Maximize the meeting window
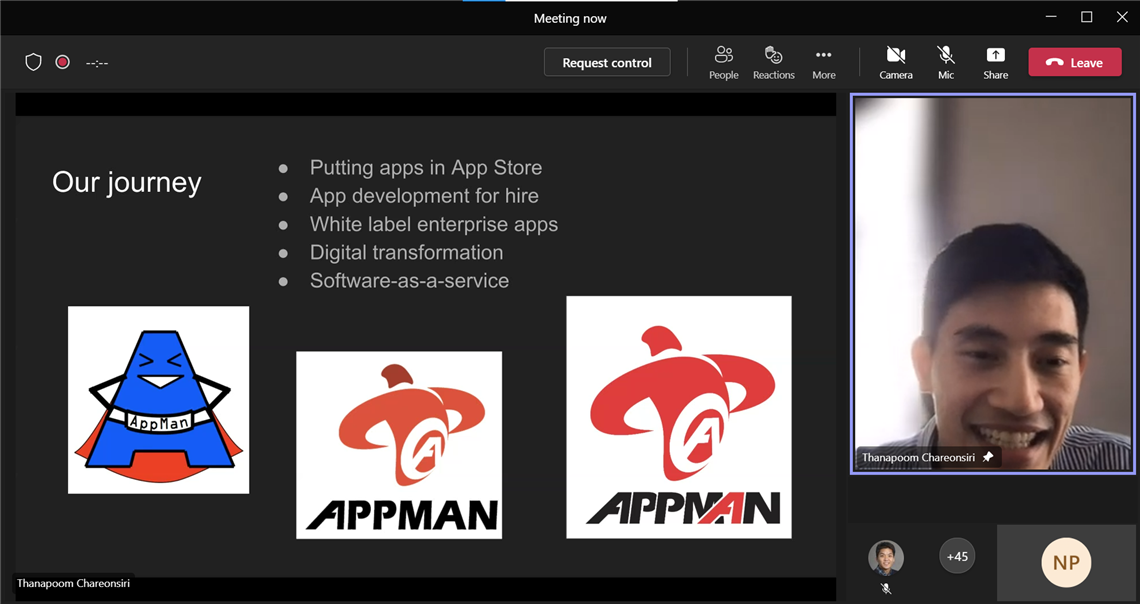This screenshot has height=604, width=1140. click(1086, 17)
